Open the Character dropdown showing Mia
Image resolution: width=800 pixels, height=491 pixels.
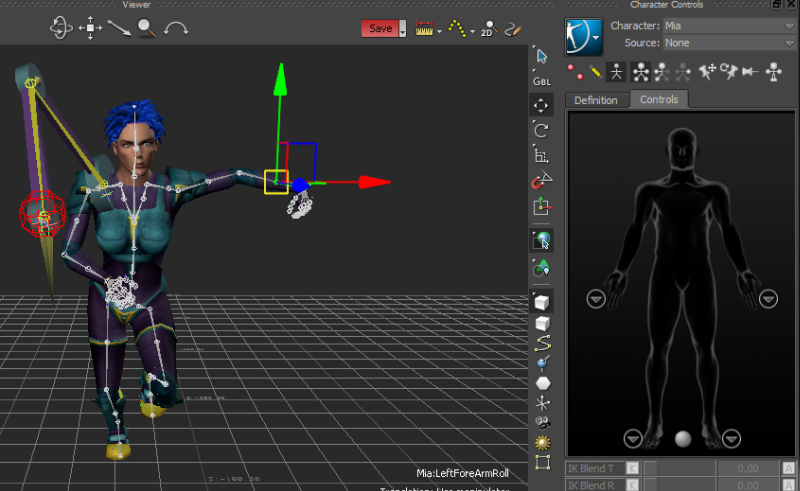[x=729, y=26]
